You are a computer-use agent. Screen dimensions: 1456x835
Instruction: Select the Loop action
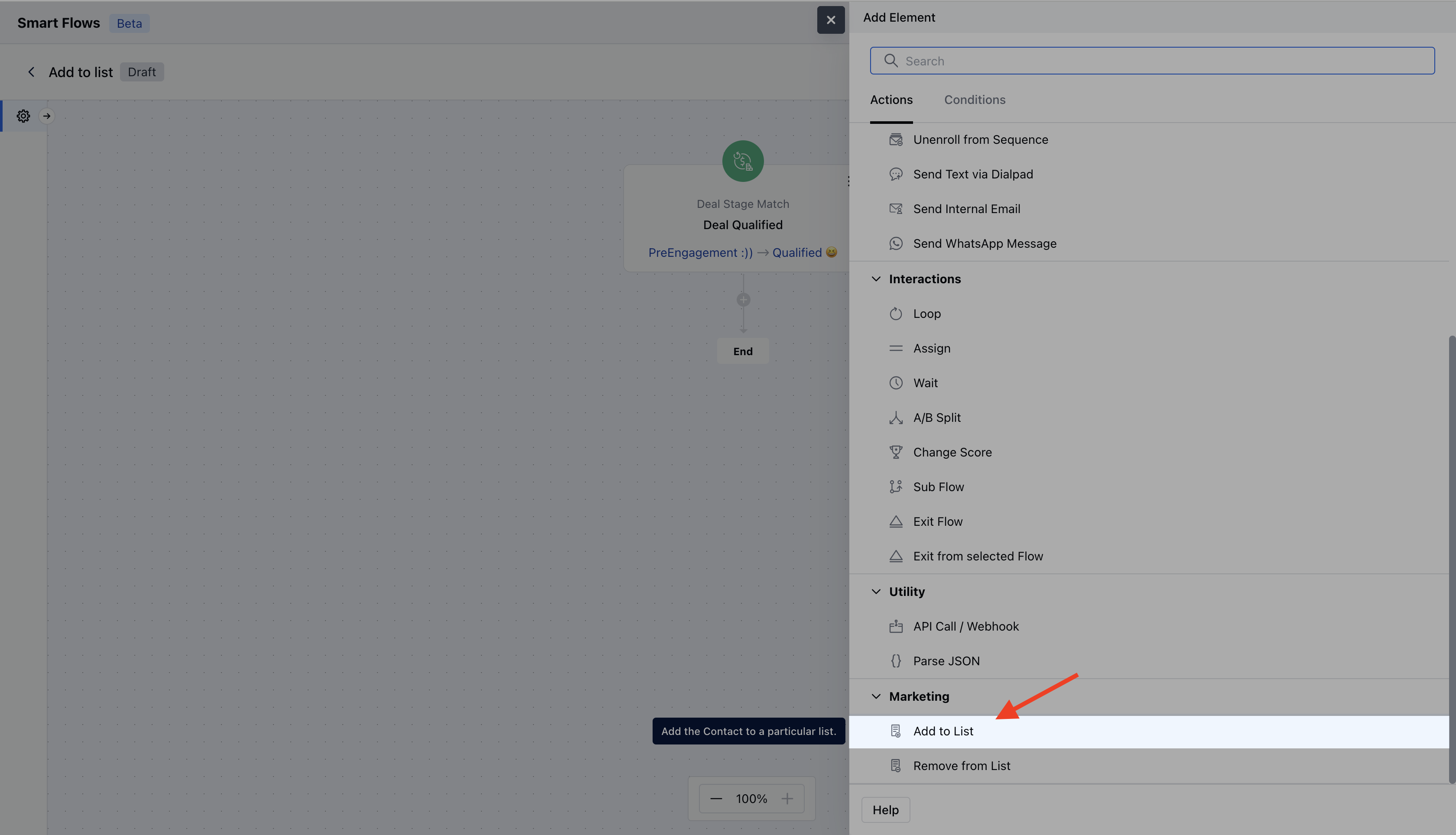coord(926,314)
